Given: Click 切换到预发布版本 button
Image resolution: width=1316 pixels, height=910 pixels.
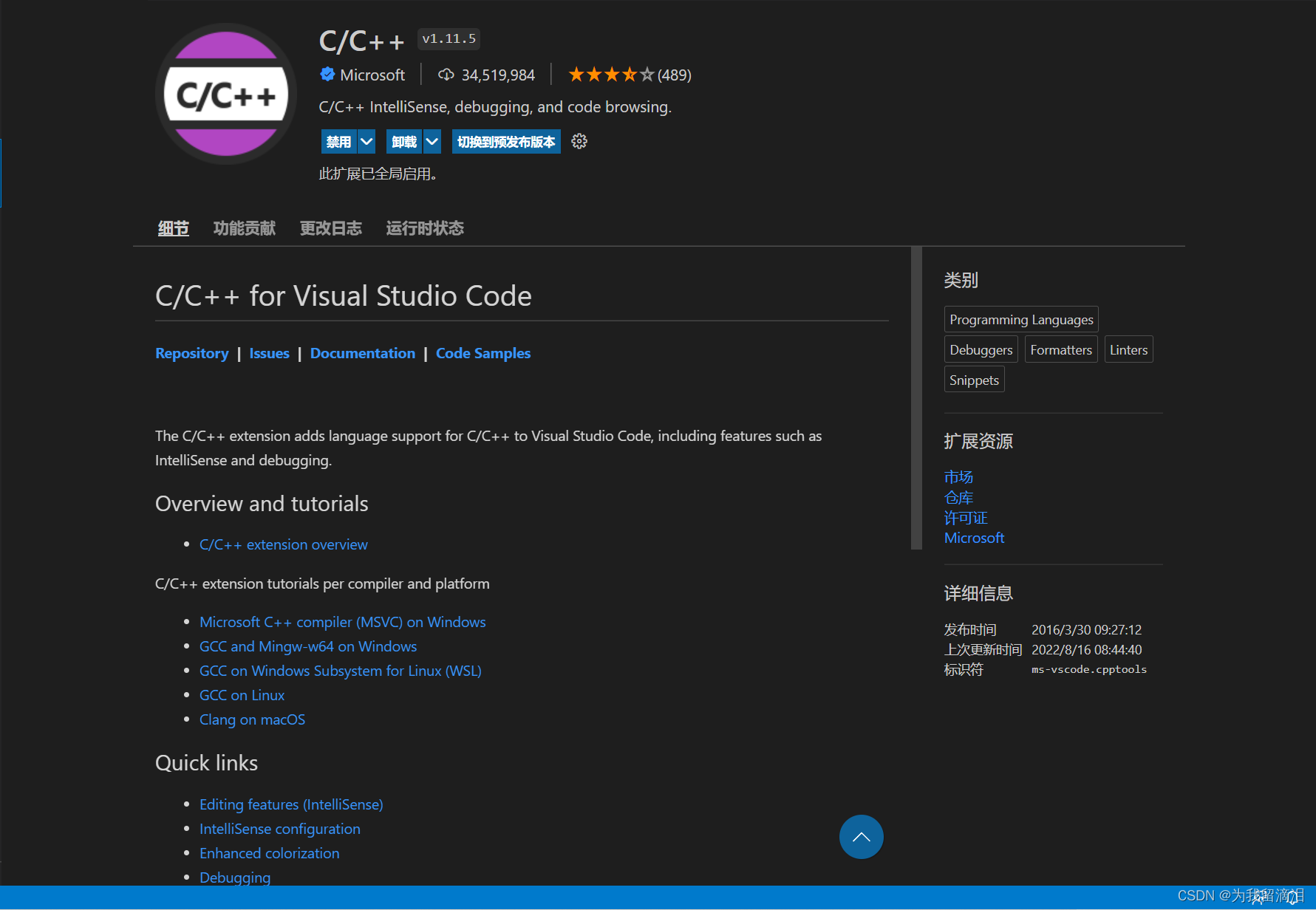Looking at the screenshot, I should coord(506,142).
